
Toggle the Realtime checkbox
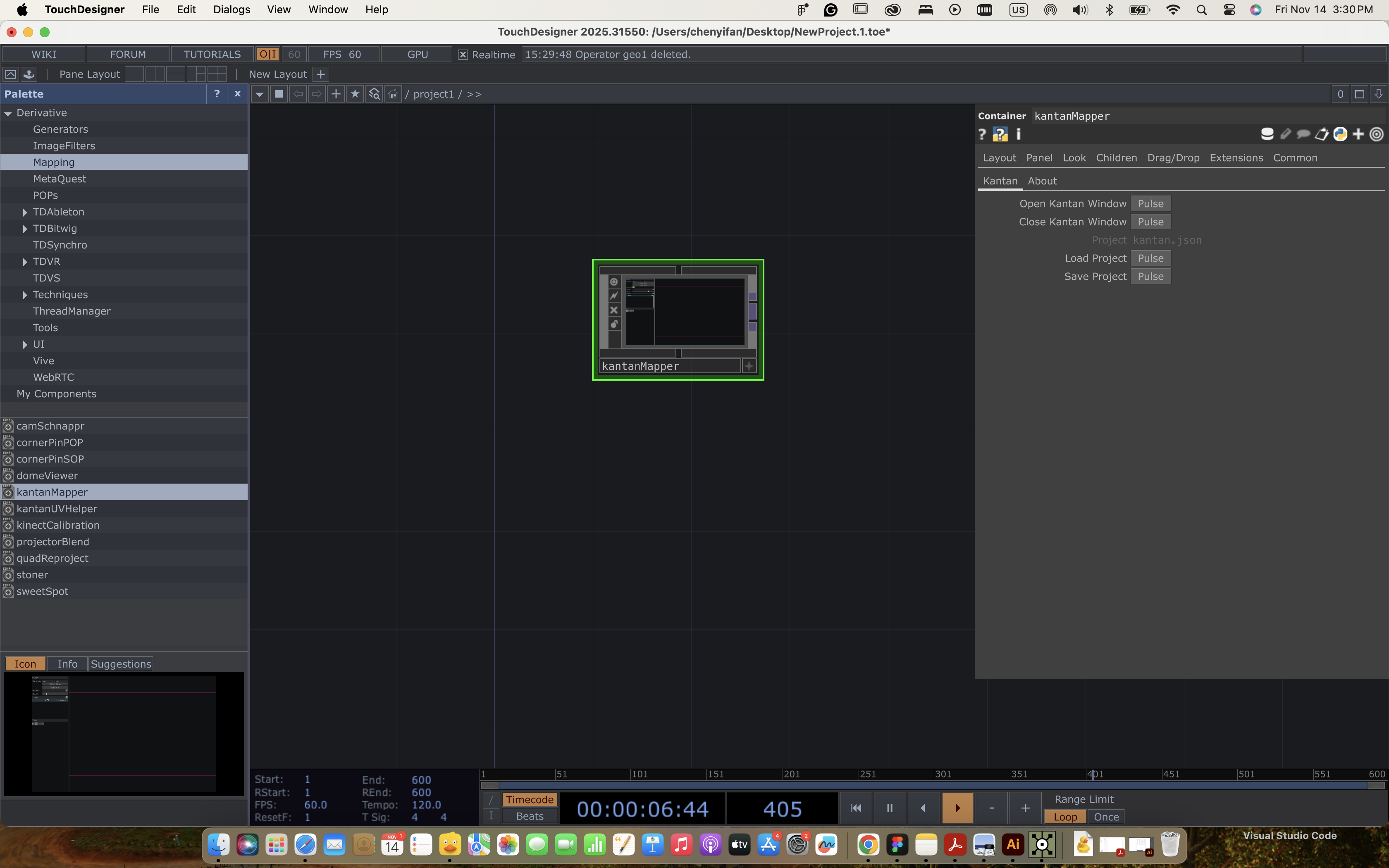[x=463, y=55]
